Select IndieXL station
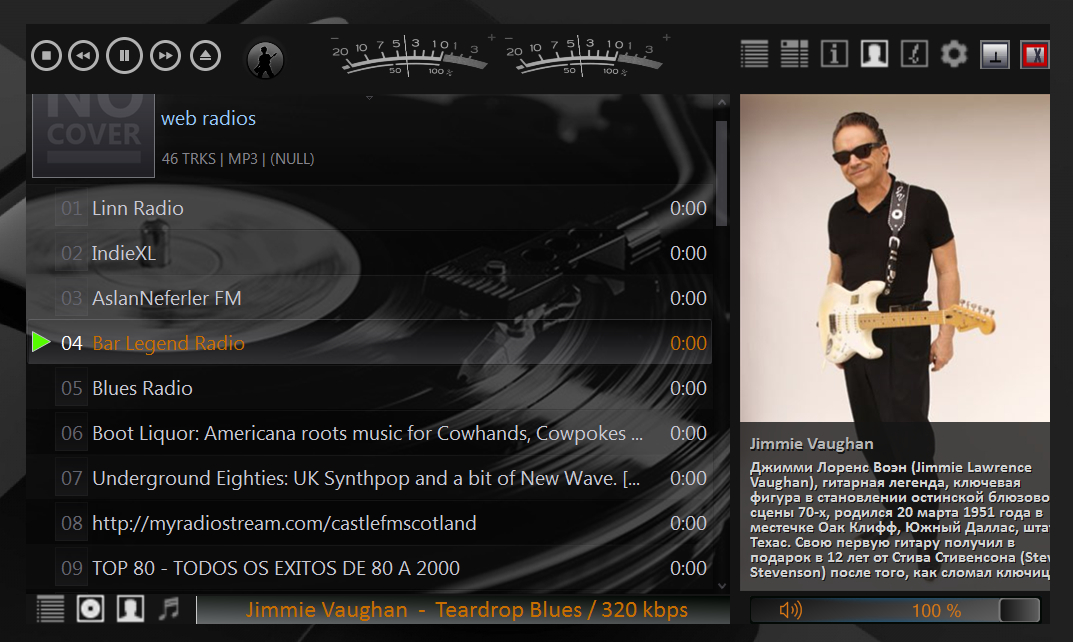The image size is (1073, 642). (370, 253)
